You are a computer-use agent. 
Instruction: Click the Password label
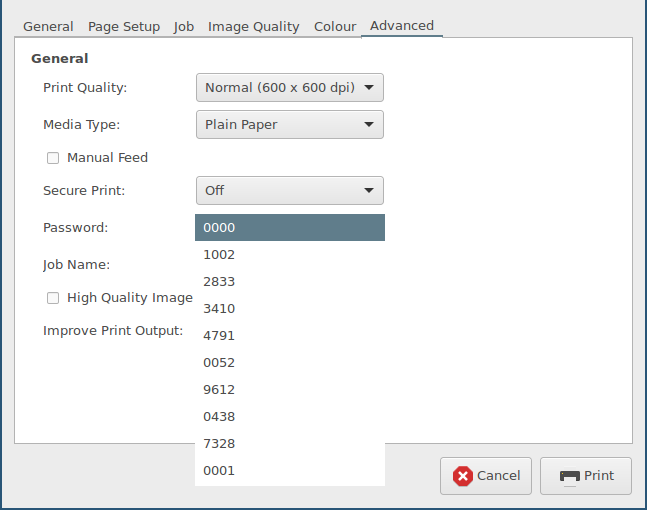(76, 228)
